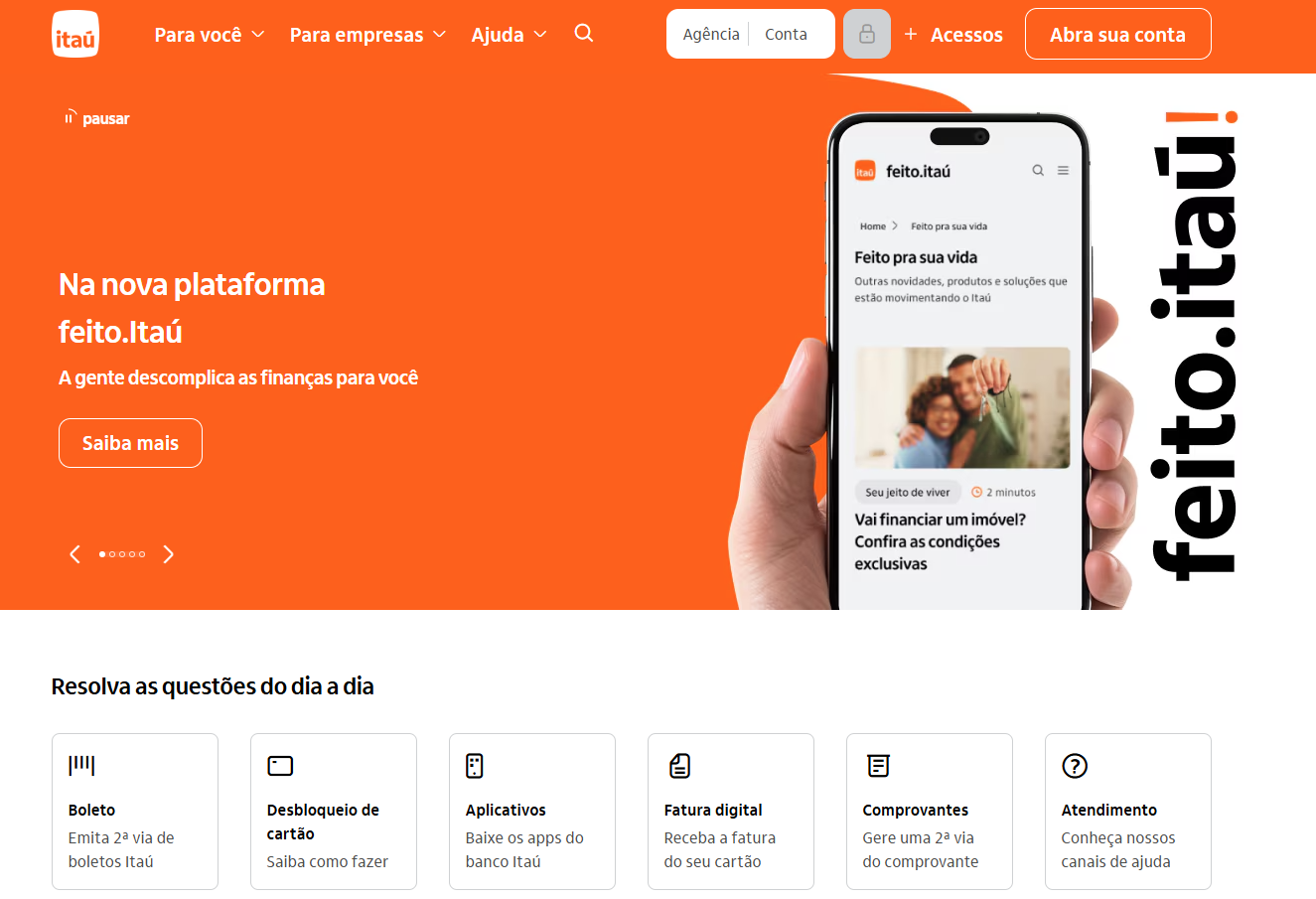The height and width of the screenshot is (899, 1316).
Task: Click the Agência input field
Action: (711, 34)
